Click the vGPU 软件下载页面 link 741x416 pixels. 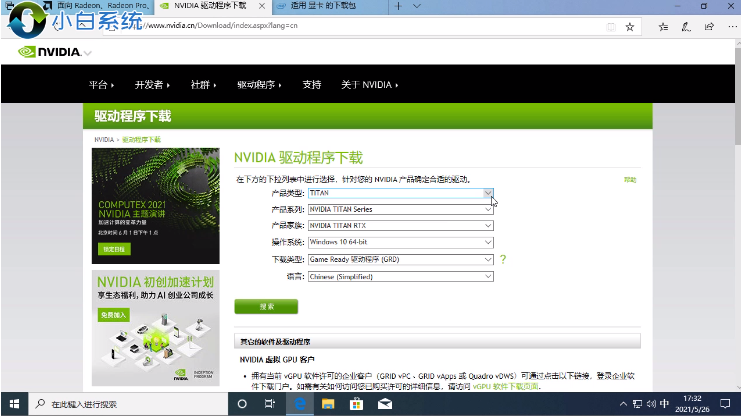506,386
